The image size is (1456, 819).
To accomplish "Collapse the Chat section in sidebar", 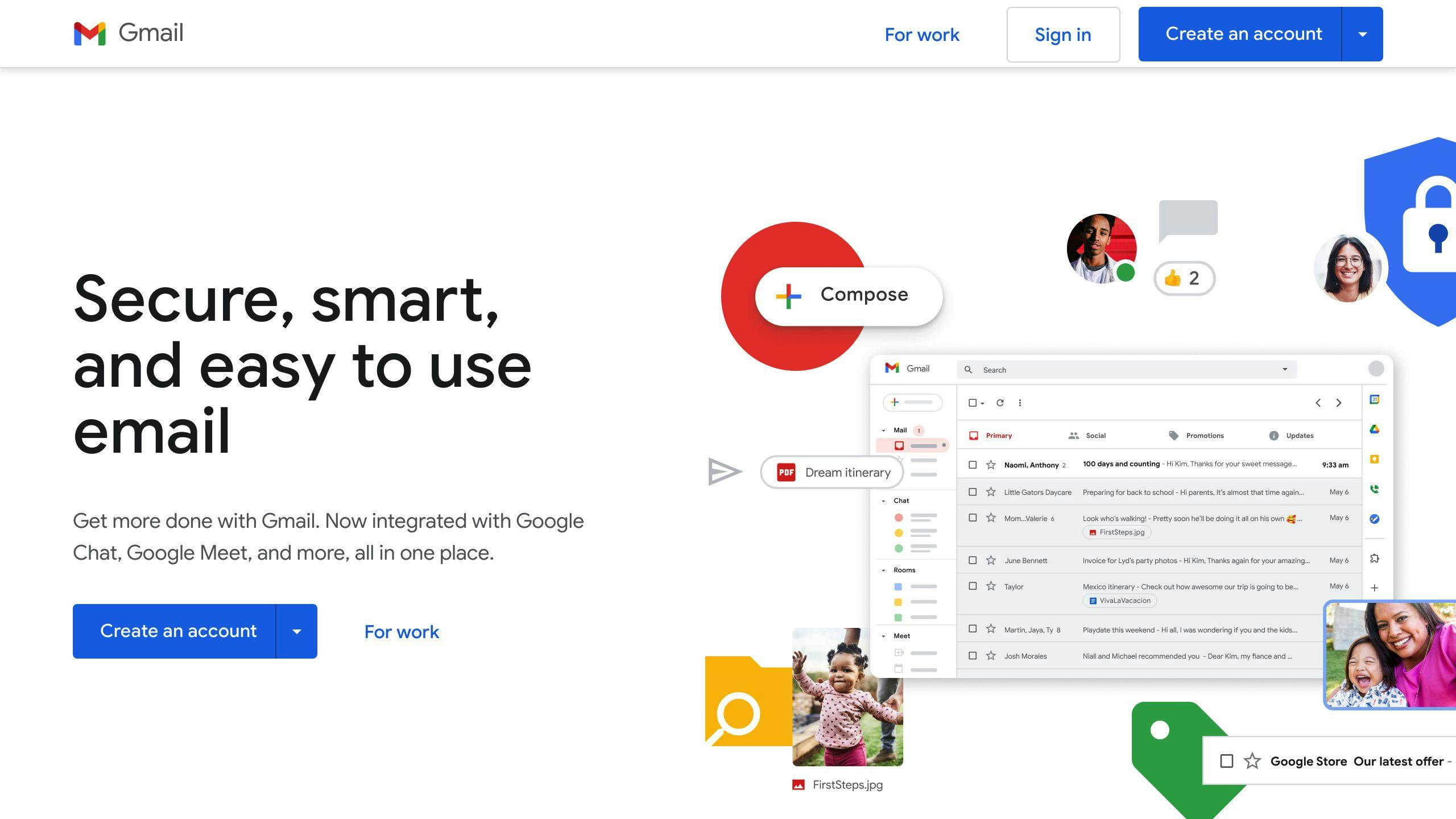I will click(883, 501).
